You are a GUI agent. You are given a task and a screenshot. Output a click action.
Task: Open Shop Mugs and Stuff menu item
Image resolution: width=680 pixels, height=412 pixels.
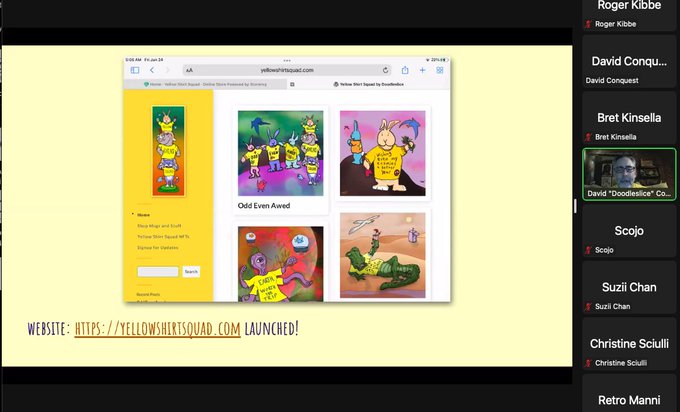(159, 226)
